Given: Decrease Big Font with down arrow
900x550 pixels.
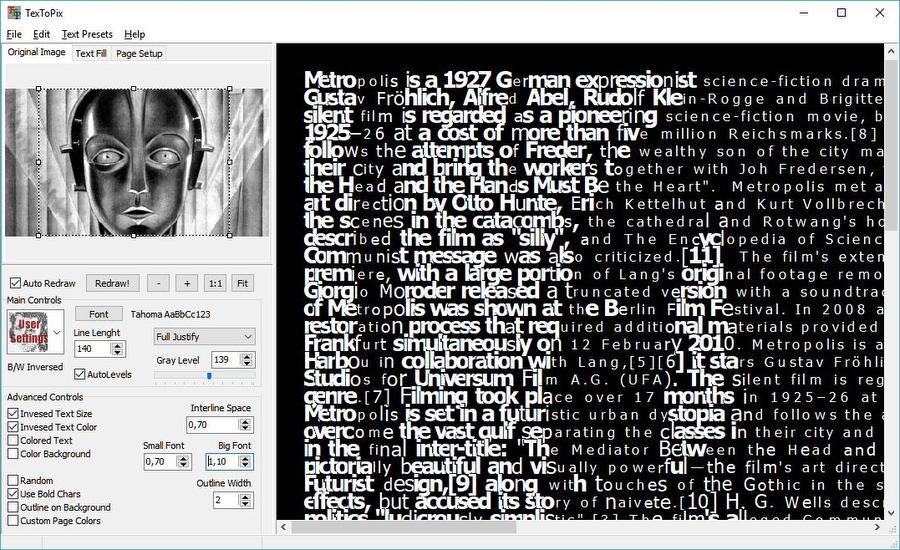Looking at the screenshot, I should coord(245,465).
